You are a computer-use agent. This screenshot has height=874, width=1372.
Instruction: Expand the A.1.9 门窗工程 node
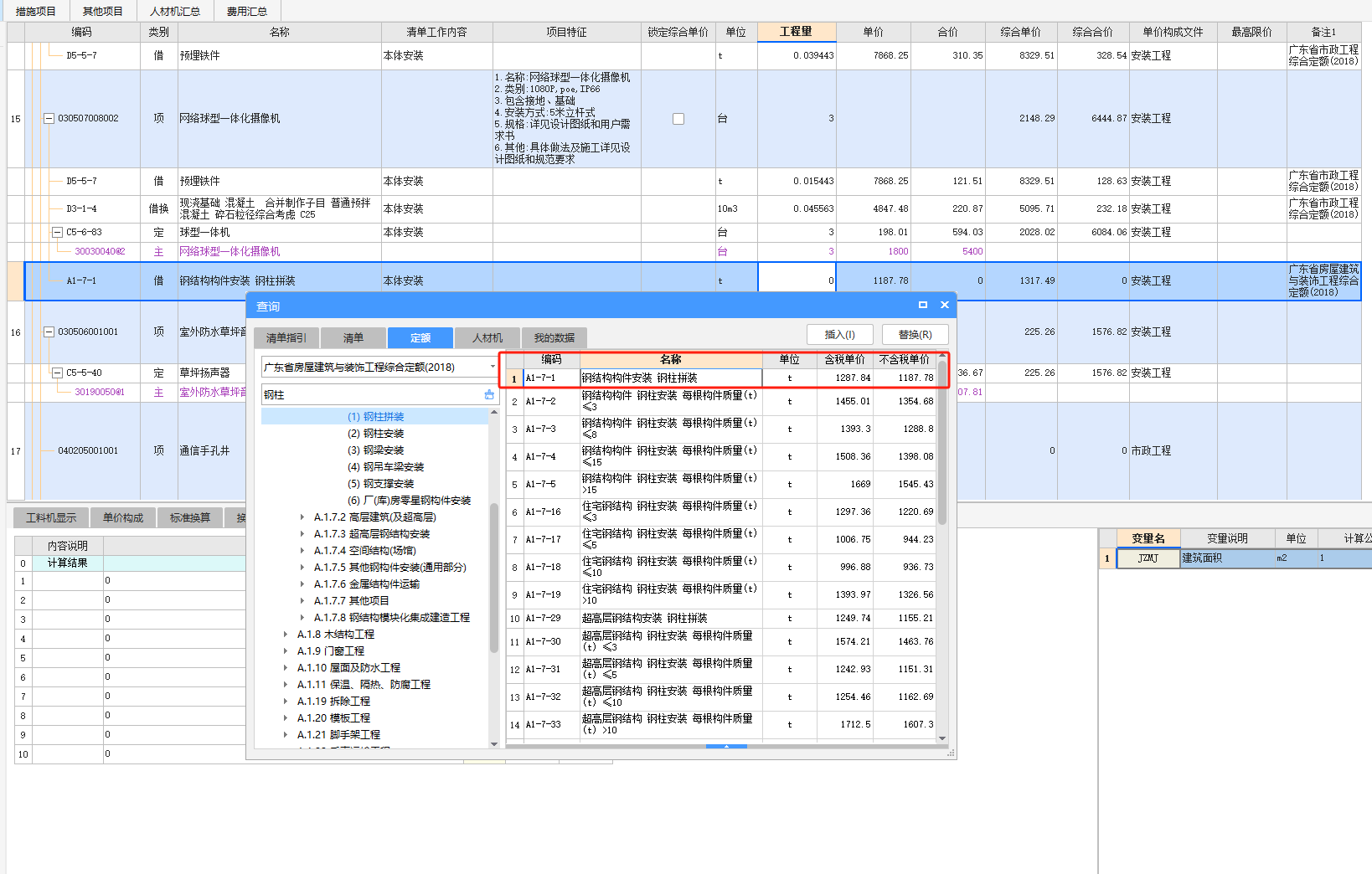pos(286,651)
